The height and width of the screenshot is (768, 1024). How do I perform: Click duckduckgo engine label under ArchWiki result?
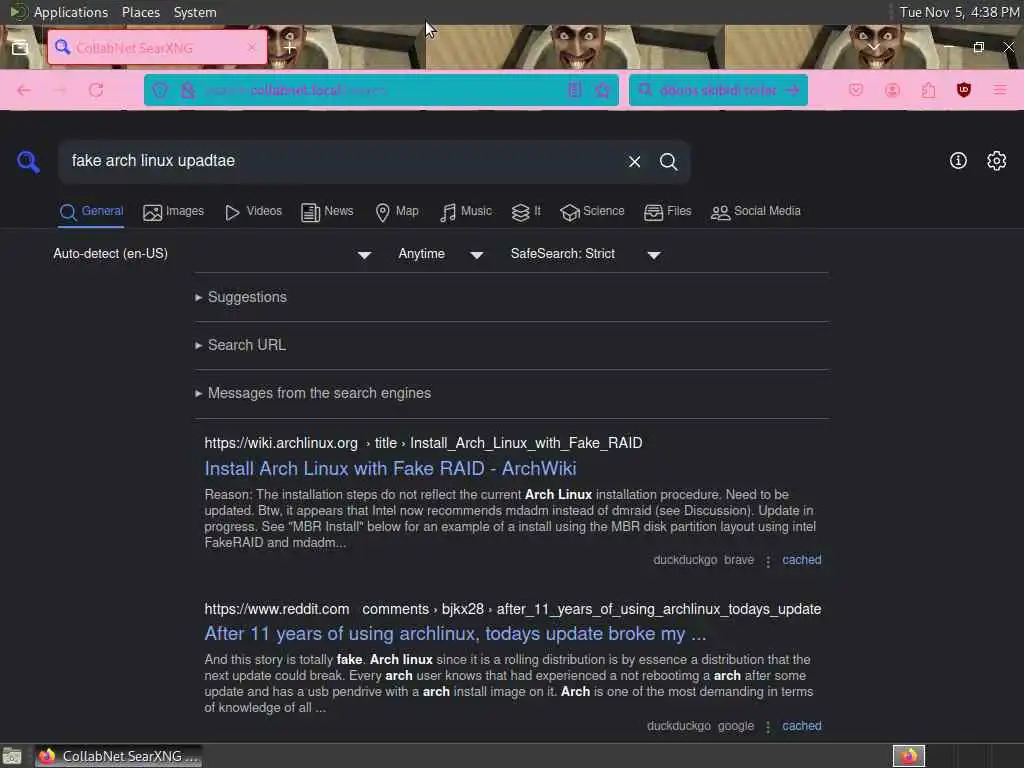tap(685, 560)
